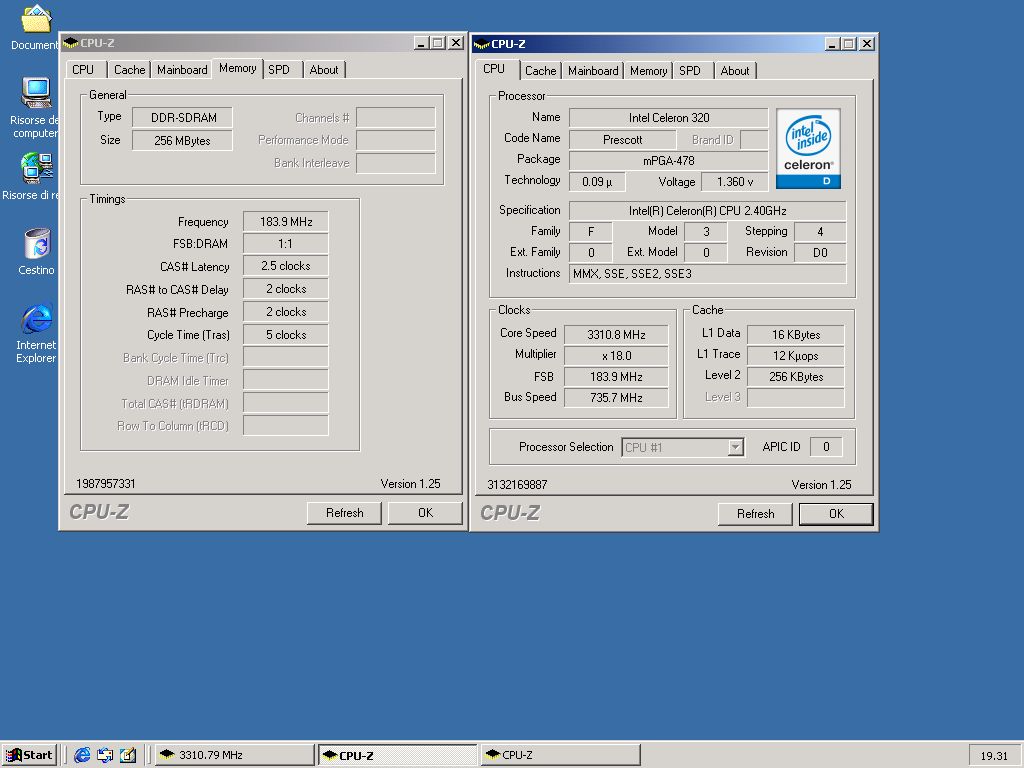Screen dimensions: 1024x768
Task: Click the Intel Inside Celeron D logo
Action: 808,149
